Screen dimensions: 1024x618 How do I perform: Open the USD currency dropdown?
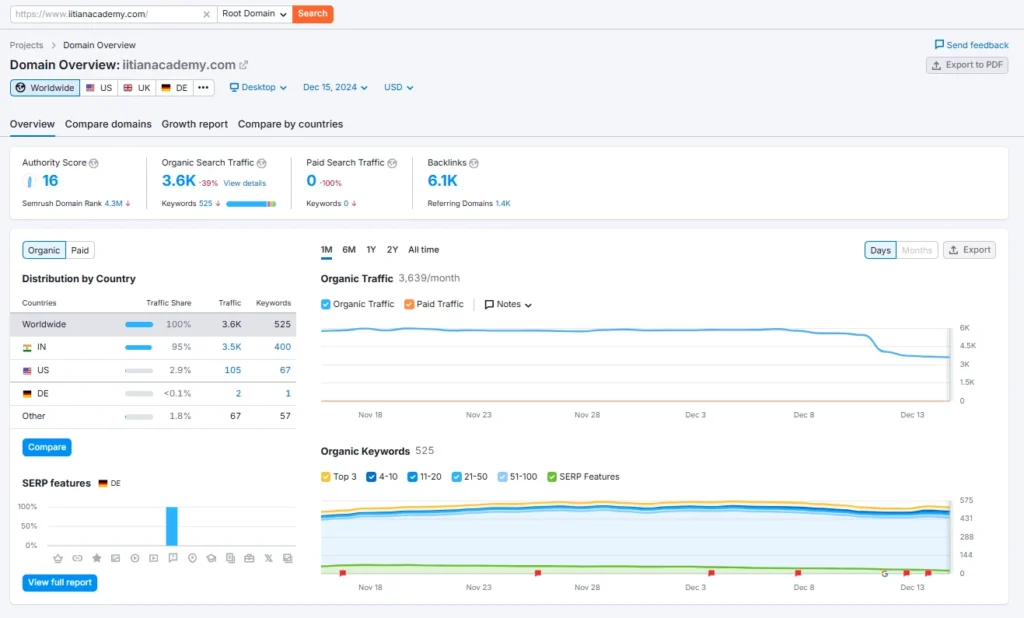click(x=398, y=88)
